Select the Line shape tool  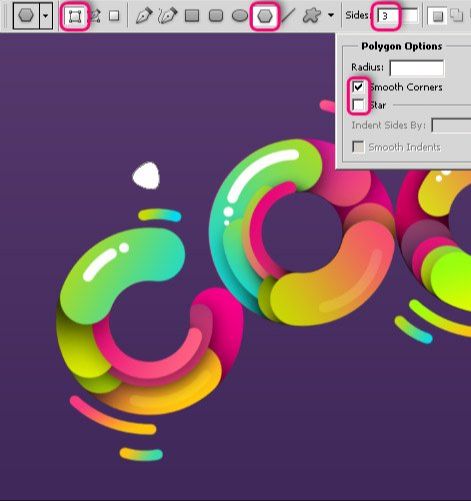click(x=288, y=16)
